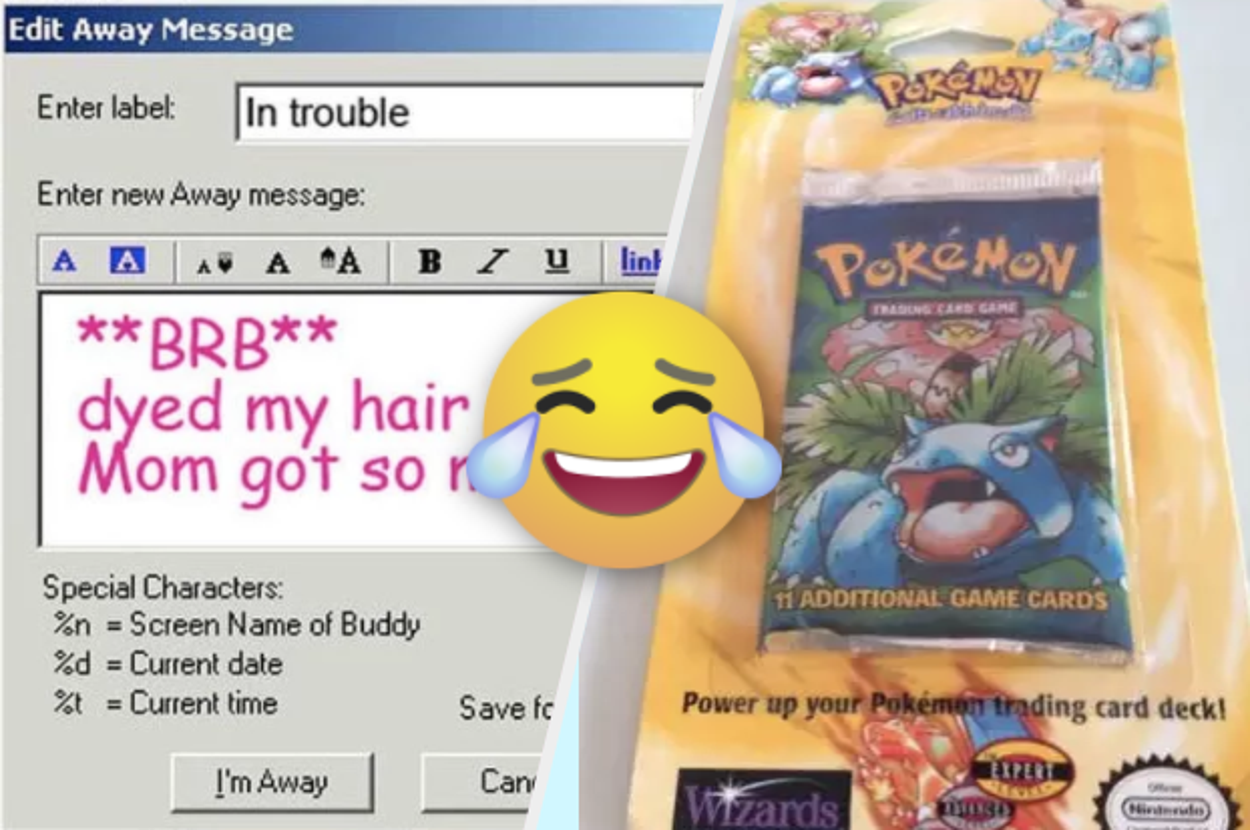
Task: Reset font size with the plain A icon
Action: tap(277, 263)
